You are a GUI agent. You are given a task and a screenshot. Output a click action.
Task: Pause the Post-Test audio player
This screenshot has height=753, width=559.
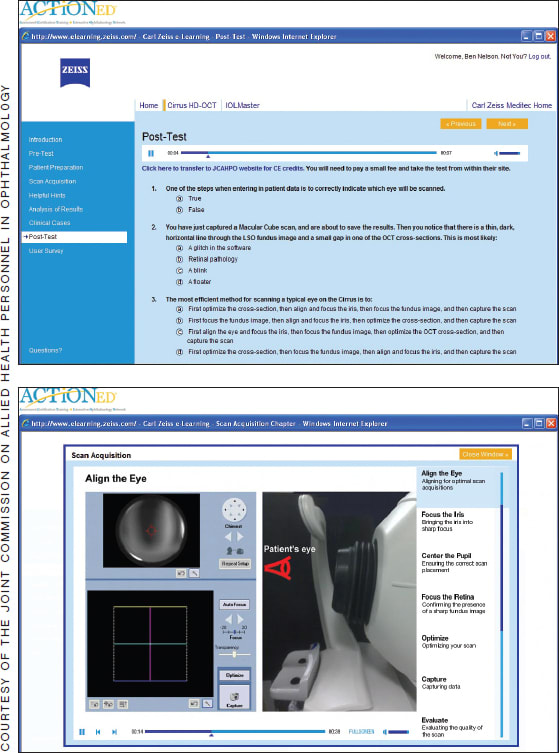pos(151,154)
